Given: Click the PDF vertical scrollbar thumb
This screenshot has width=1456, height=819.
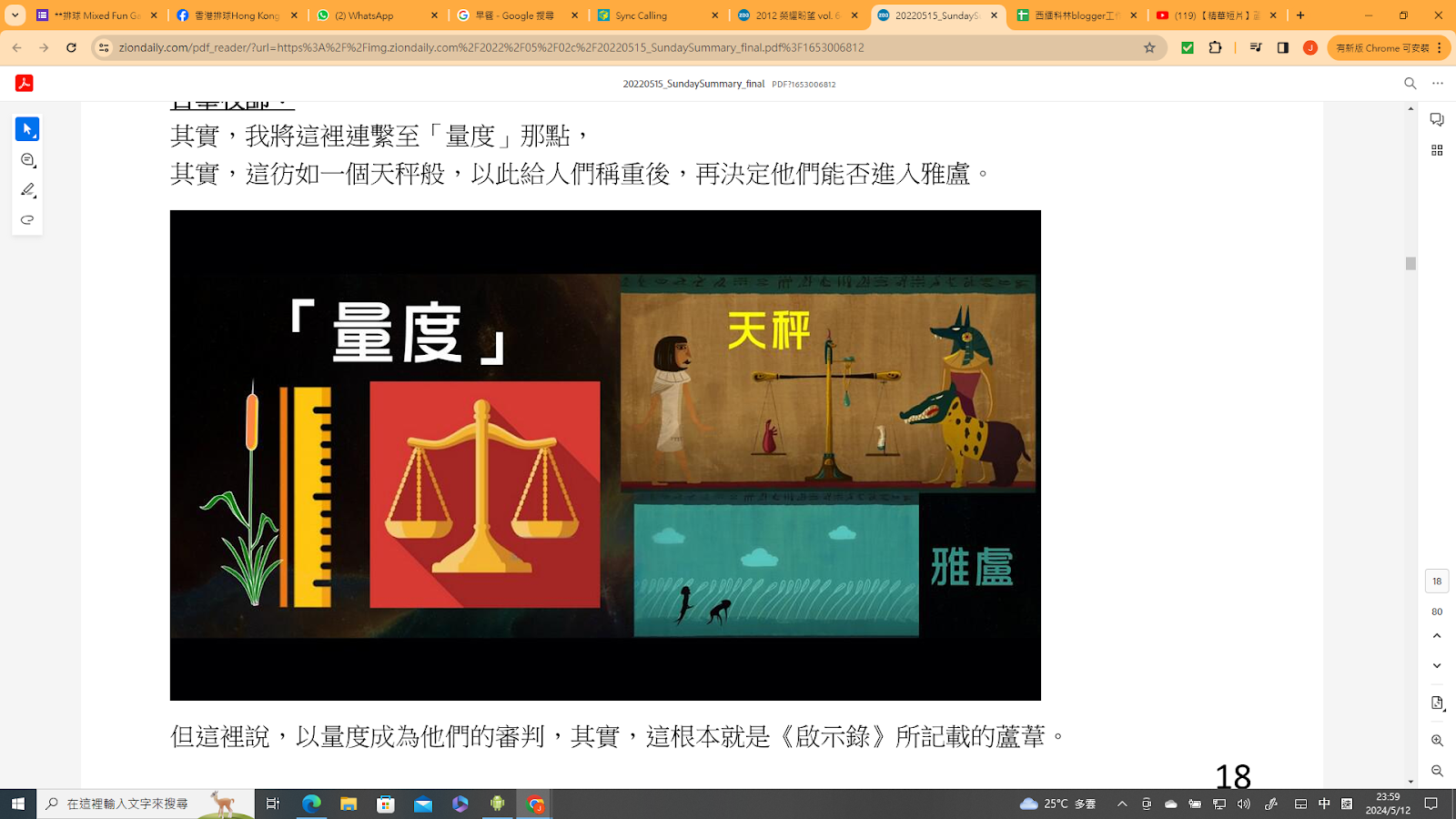Looking at the screenshot, I should pos(1410,263).
